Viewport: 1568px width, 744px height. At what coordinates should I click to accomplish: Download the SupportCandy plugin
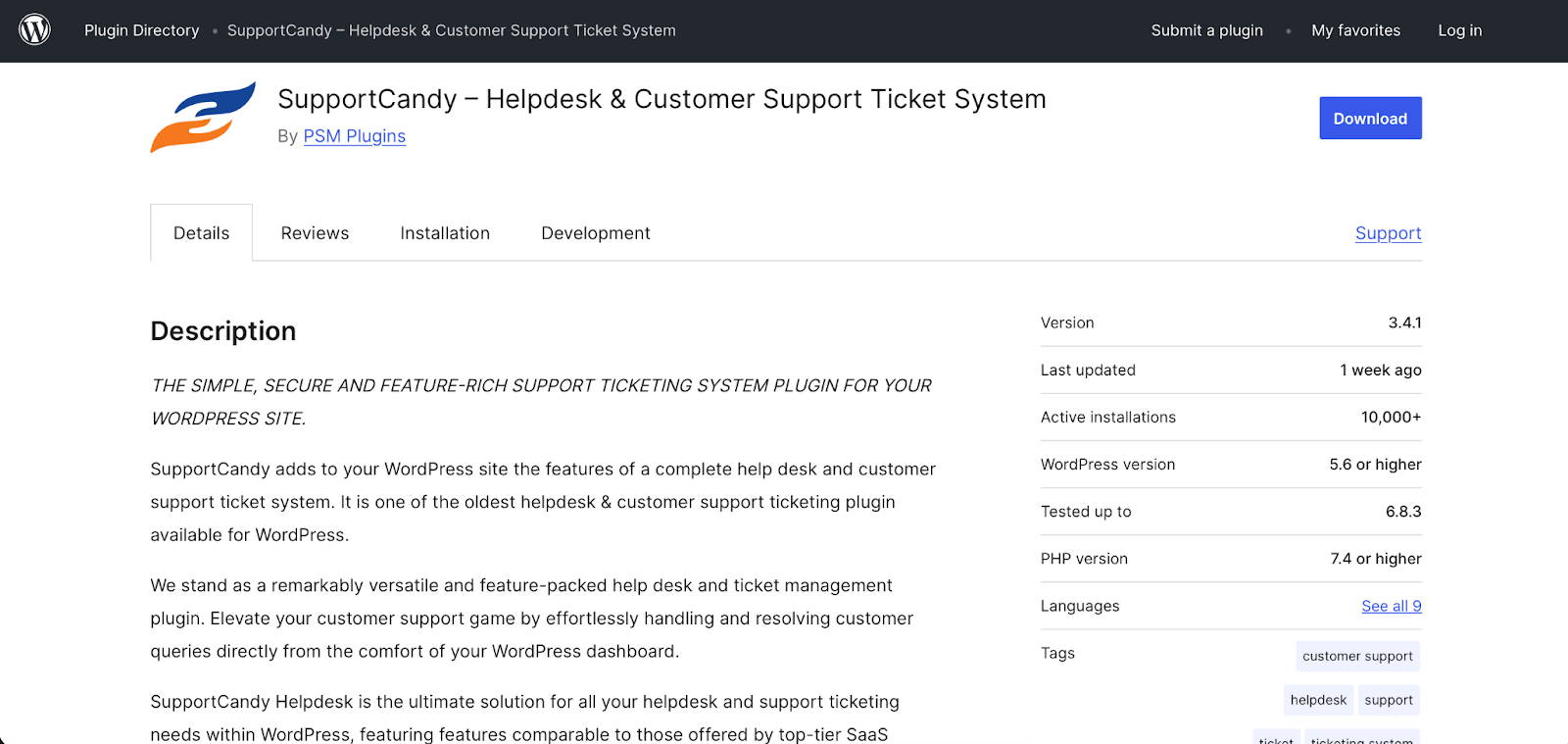click(x=1369, y=118)
